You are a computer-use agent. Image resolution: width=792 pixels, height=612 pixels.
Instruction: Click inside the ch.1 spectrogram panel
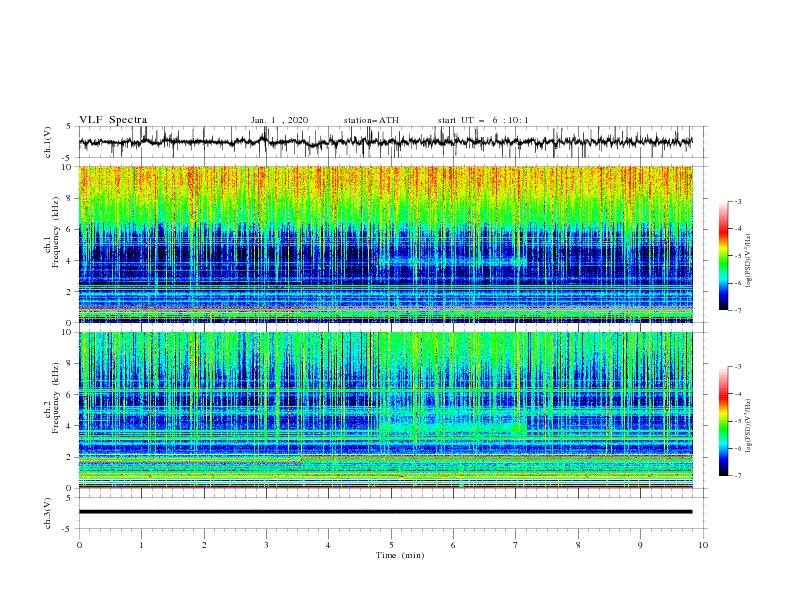point(385,244)
